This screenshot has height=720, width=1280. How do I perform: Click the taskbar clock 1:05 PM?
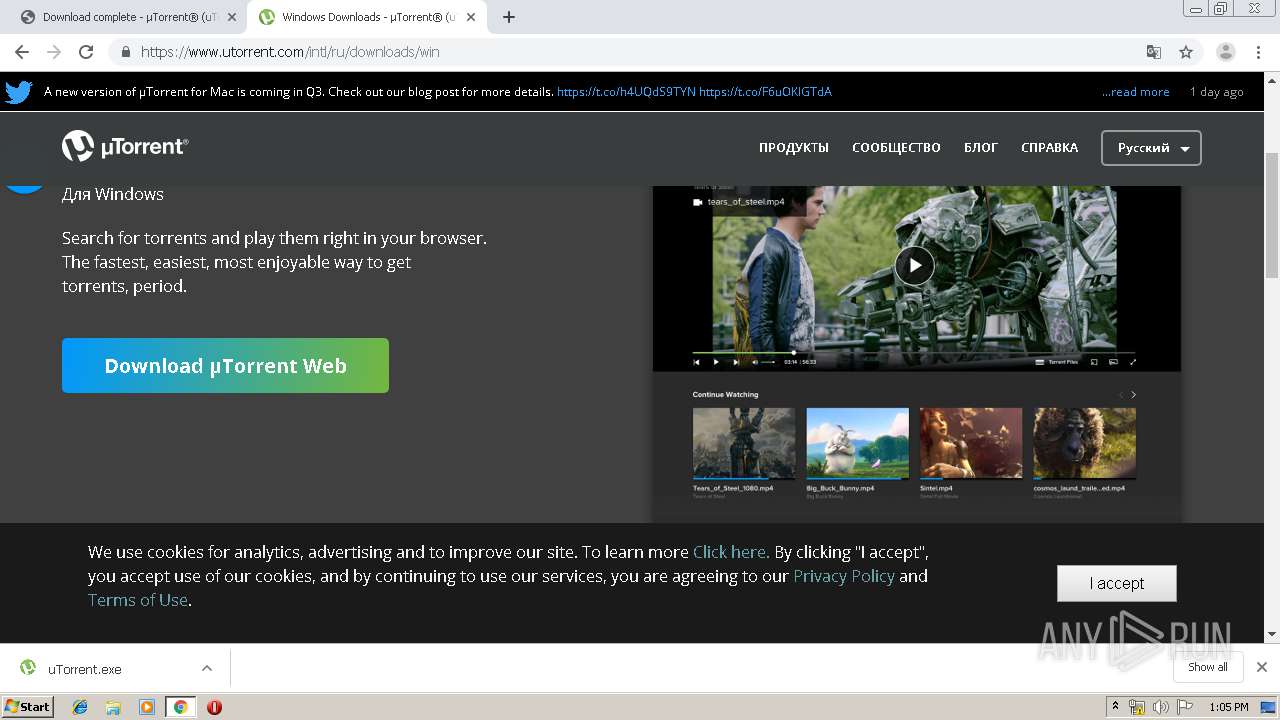coord(1228,707)
